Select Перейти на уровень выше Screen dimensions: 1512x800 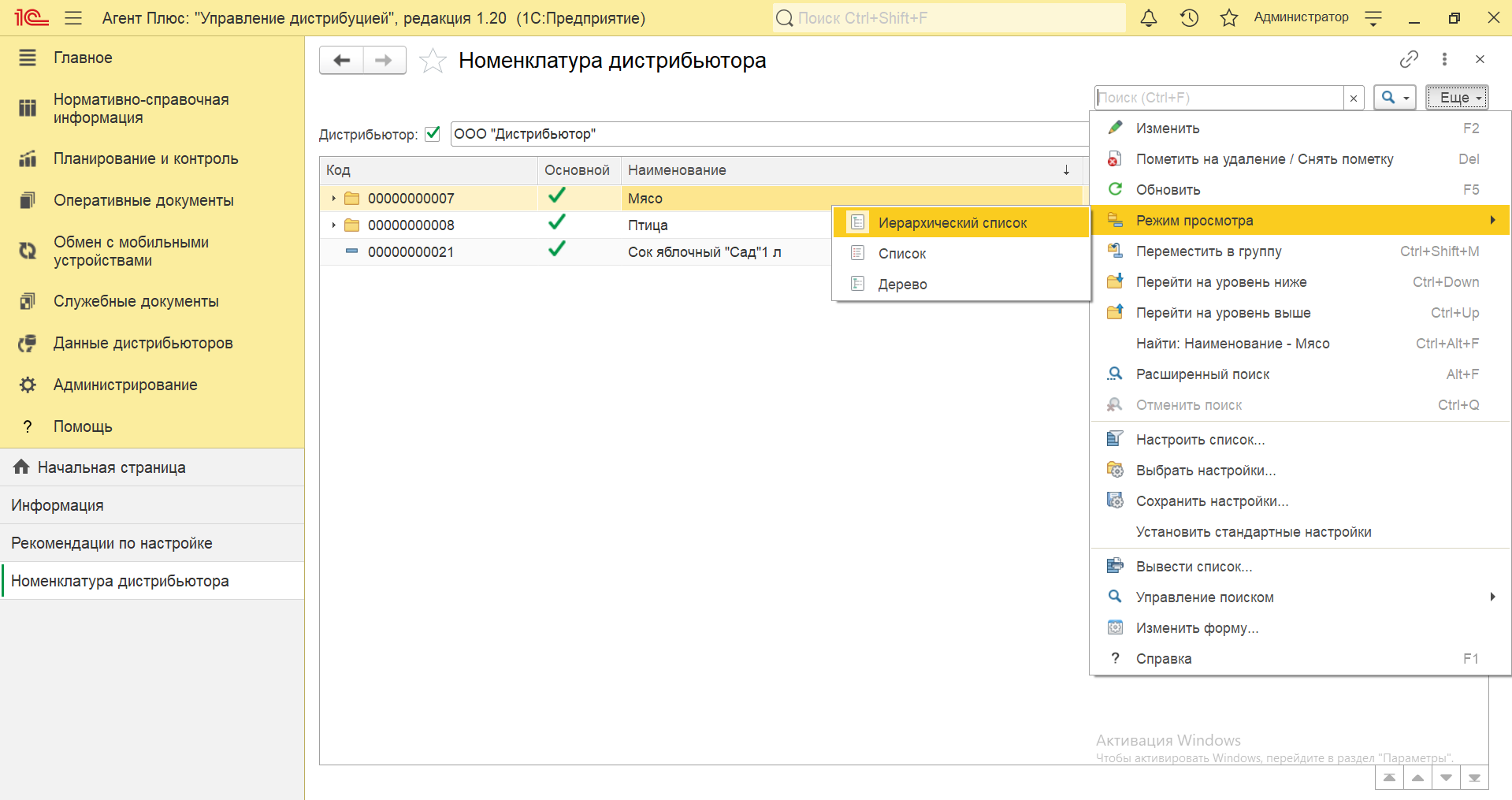1300,313
